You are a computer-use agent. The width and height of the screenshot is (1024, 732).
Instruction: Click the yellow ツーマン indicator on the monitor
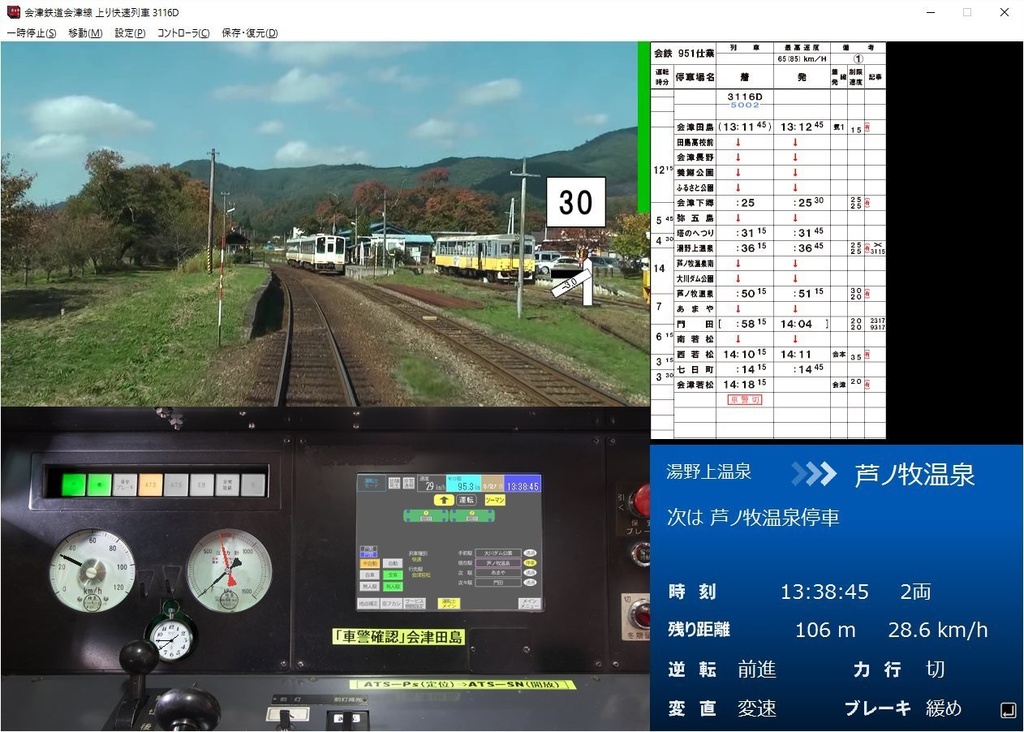pos(495,500)
